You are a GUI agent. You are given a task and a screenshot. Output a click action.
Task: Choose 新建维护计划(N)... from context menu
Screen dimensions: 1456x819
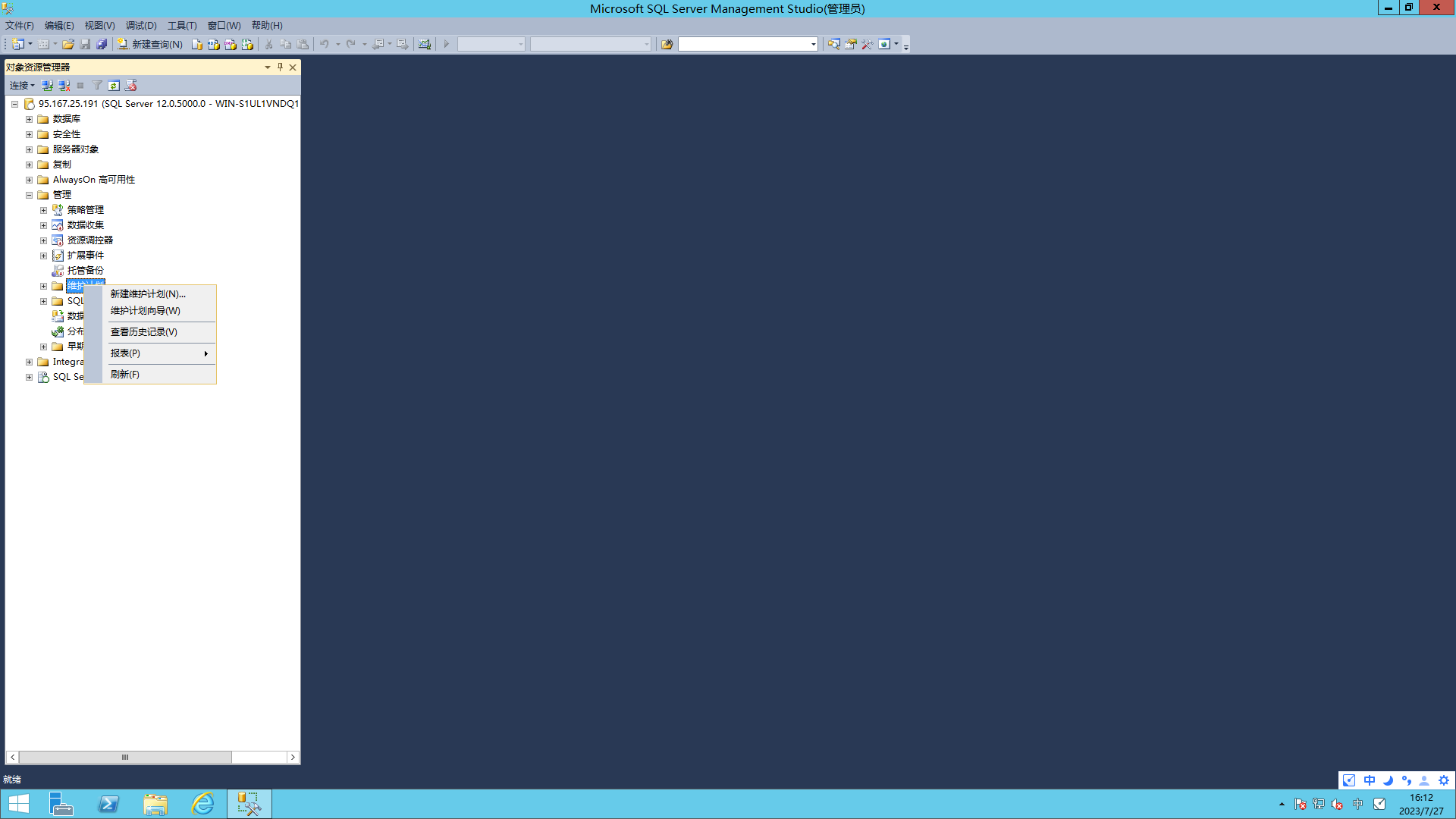[148, 294]
